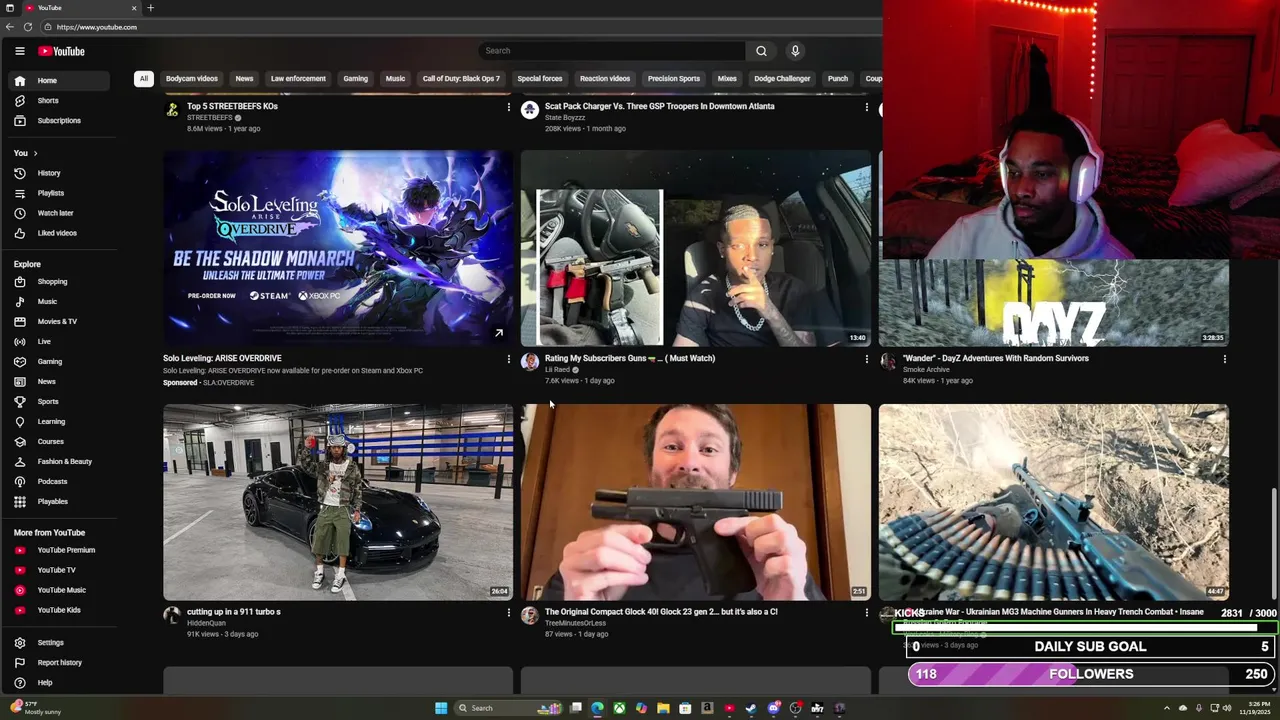The width and height of the screenshot is (1280, 720).
Task: Open options menu for Solo Leveling ad
Action: click(x=508, y=359)
